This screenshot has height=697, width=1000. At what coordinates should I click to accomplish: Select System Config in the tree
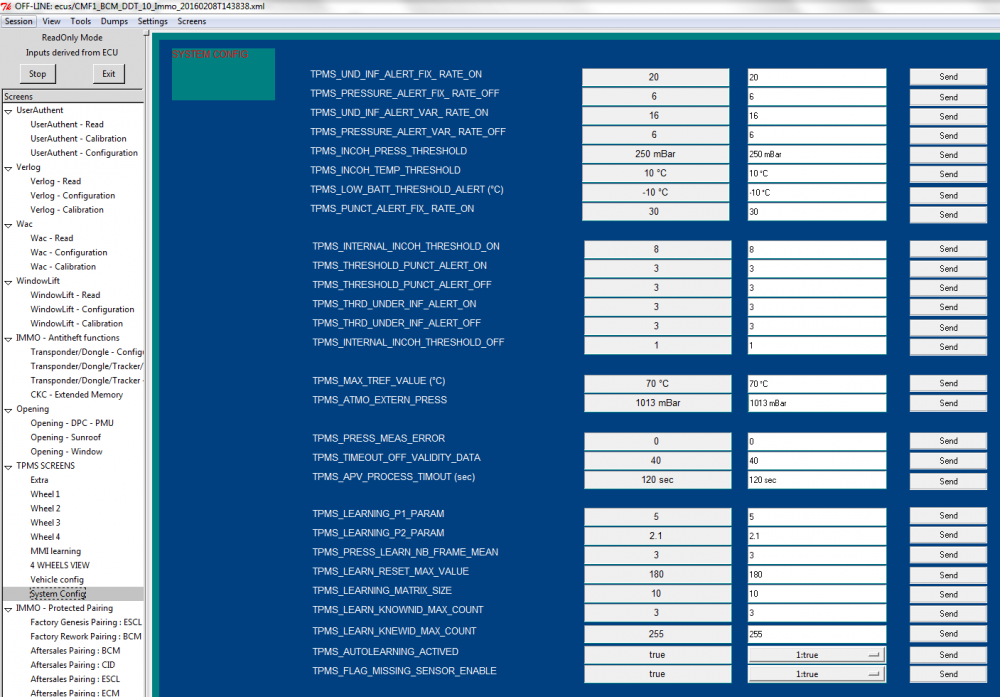click(x=58, y=594)
